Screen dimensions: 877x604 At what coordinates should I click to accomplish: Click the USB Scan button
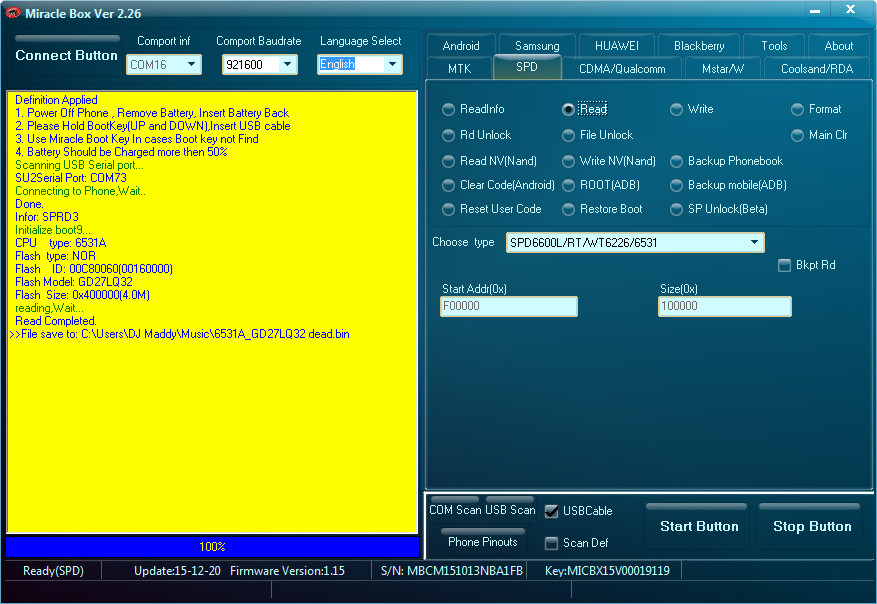510,510
